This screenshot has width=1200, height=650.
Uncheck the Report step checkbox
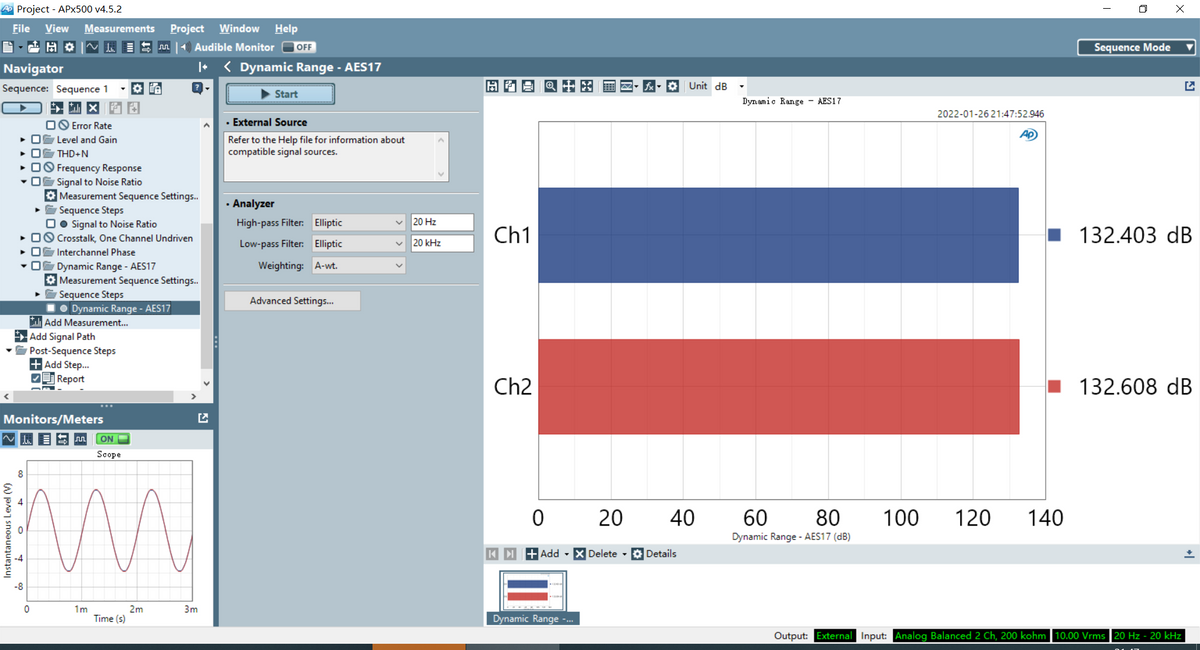point(36,379)
